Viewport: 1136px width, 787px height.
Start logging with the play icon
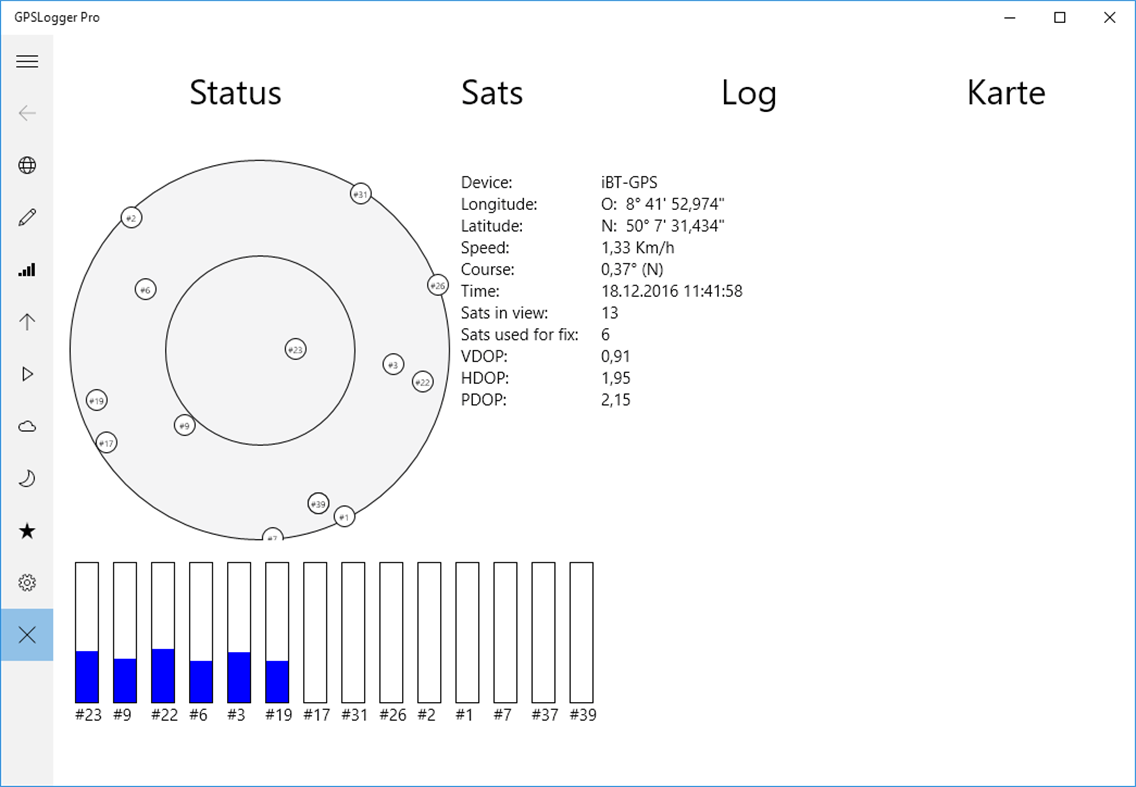[x=27, y=373]
